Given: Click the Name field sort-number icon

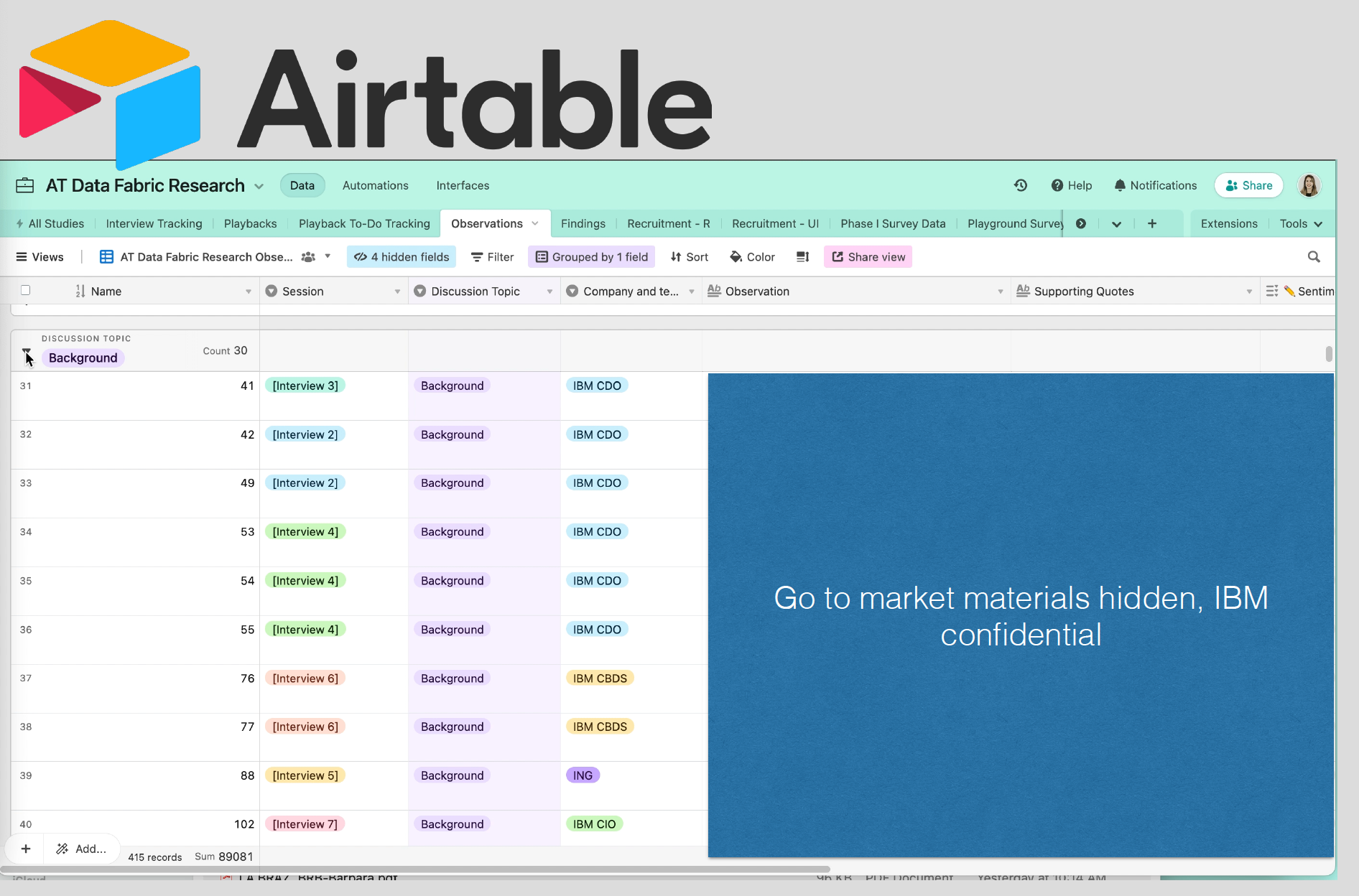Looking at the screenshot, I should coord(80,291).
